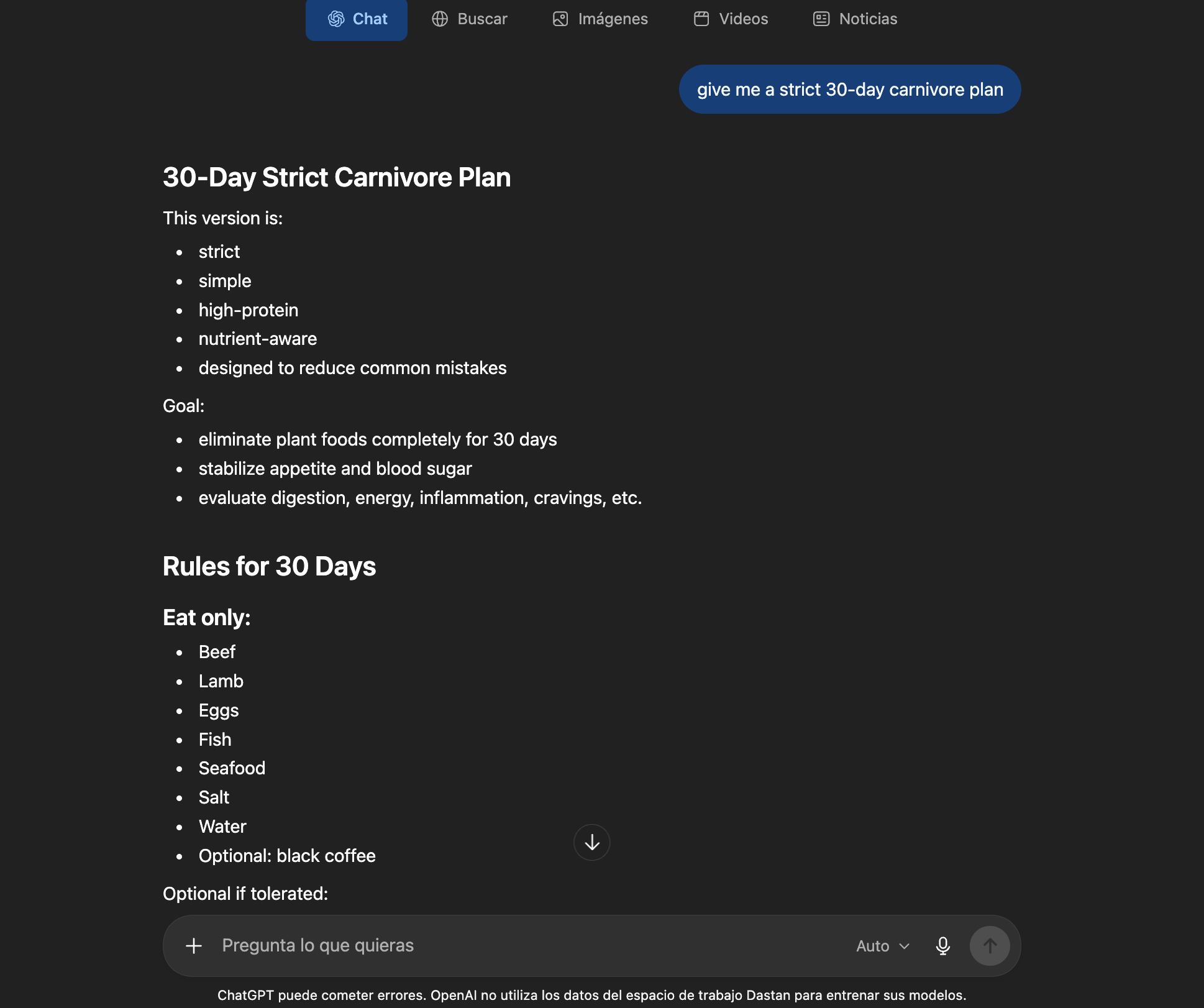Open the Buscar tab
This screenshot has width=1204, height=1008.
tap(470, 19)
